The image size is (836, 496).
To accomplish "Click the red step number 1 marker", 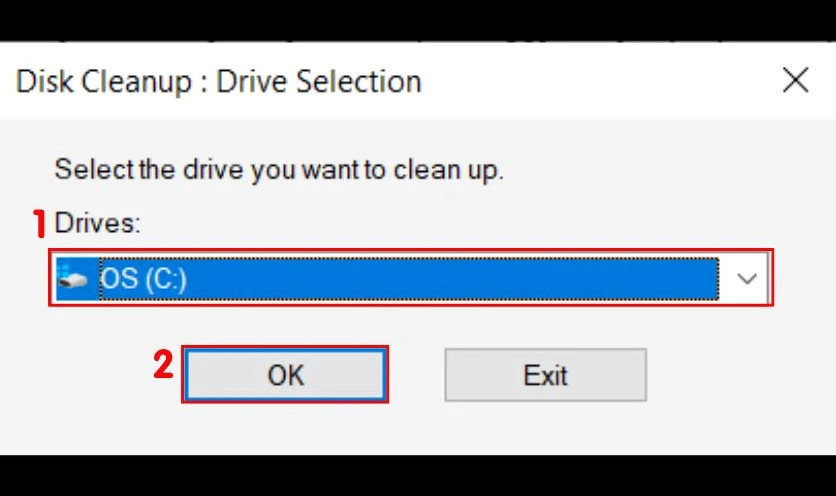I will (41, 224).
